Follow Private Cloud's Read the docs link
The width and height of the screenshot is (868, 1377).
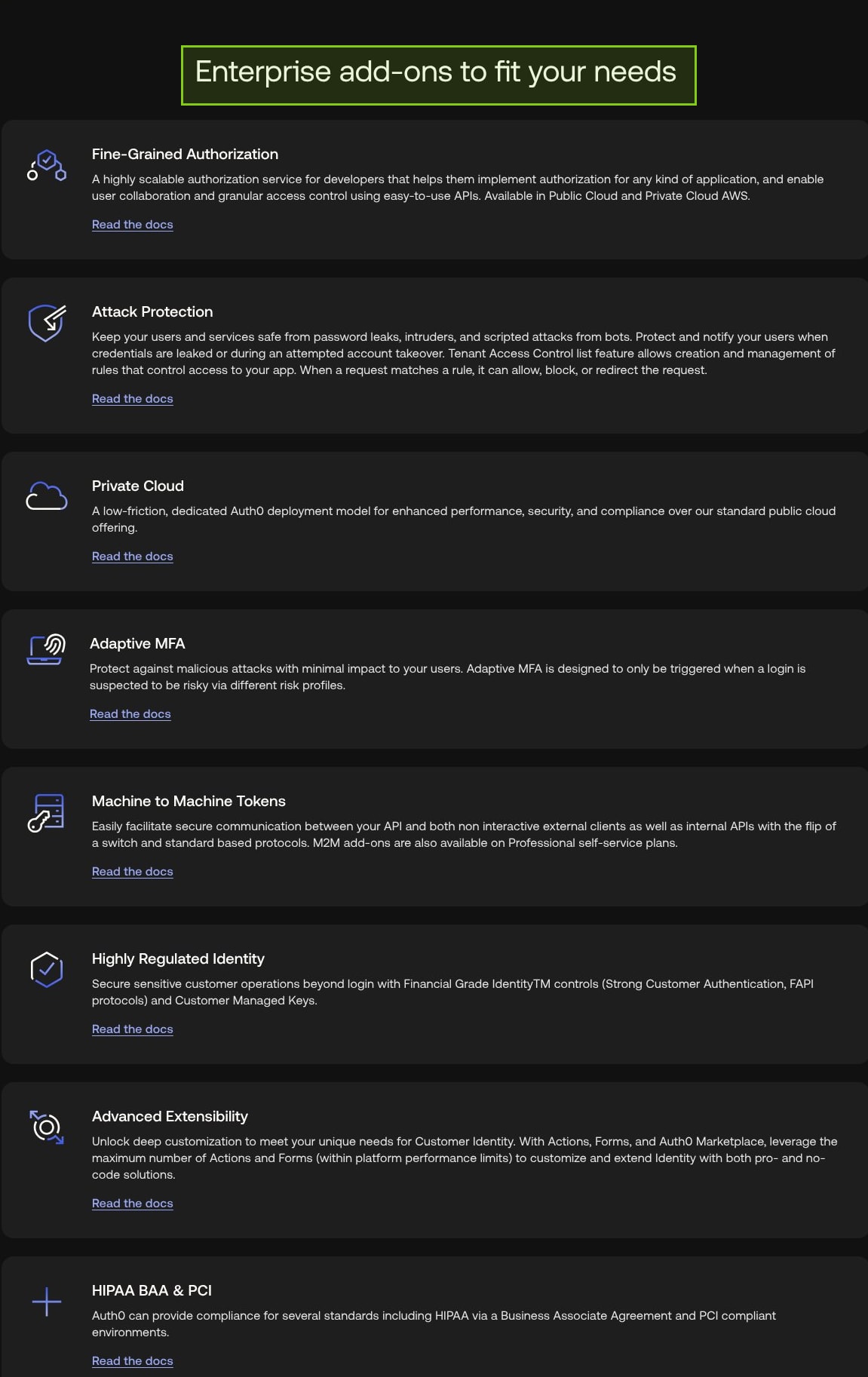(133, 557)
